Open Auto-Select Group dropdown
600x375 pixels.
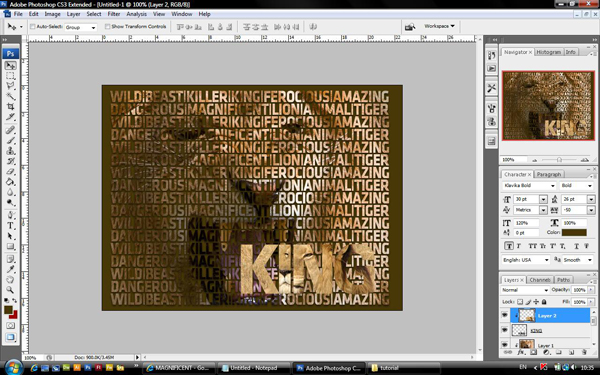pyautogui.click(x=80, y=27)
